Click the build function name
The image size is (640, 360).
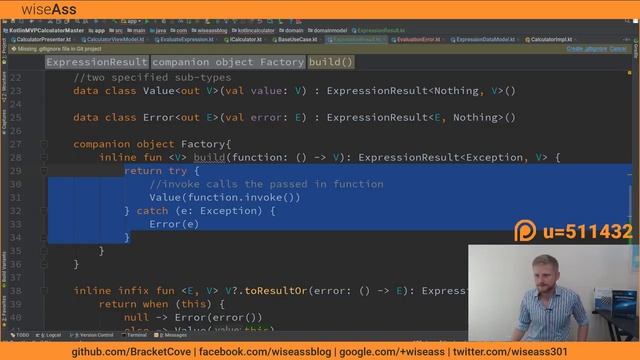pyautogui.click(x=209, y=158)
